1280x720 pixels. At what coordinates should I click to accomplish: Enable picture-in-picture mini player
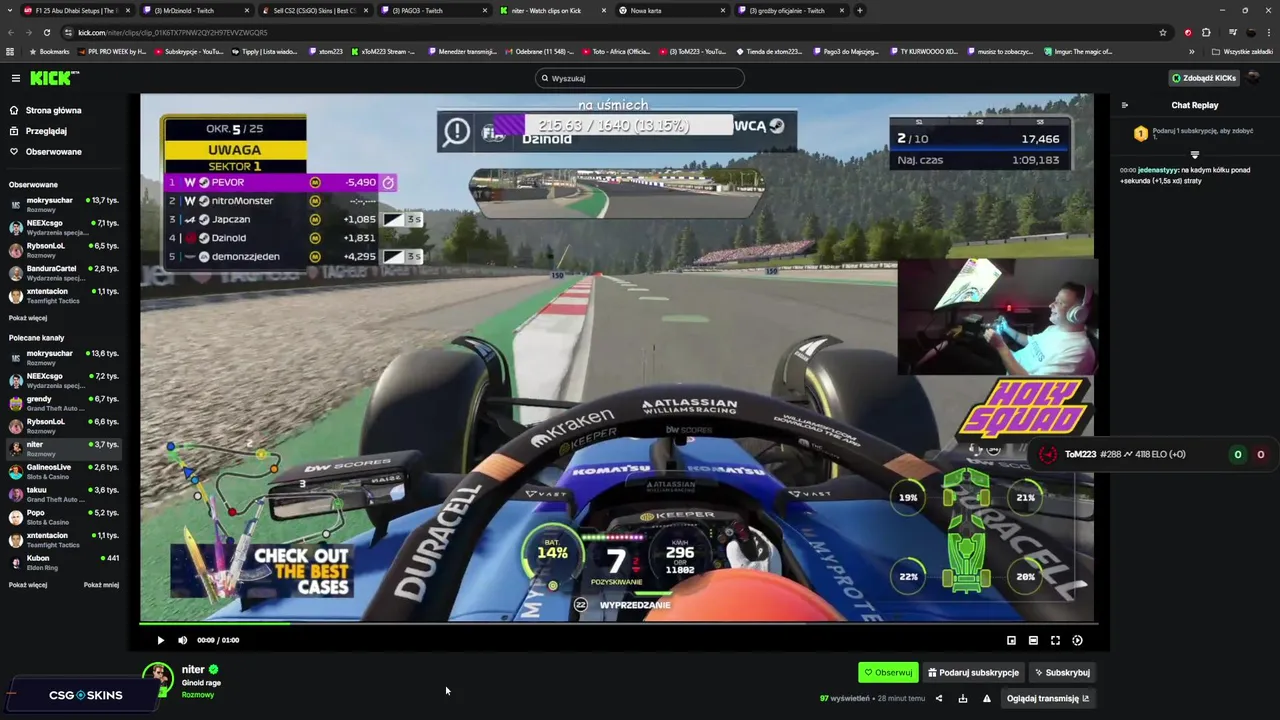1011,640
